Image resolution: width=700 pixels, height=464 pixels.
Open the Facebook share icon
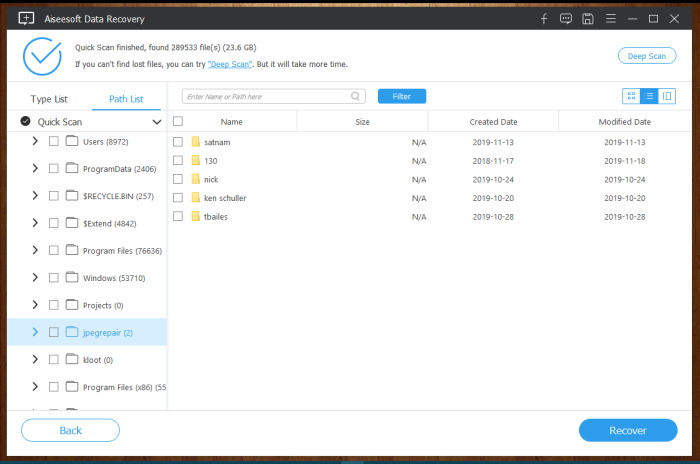coord(544,18)
